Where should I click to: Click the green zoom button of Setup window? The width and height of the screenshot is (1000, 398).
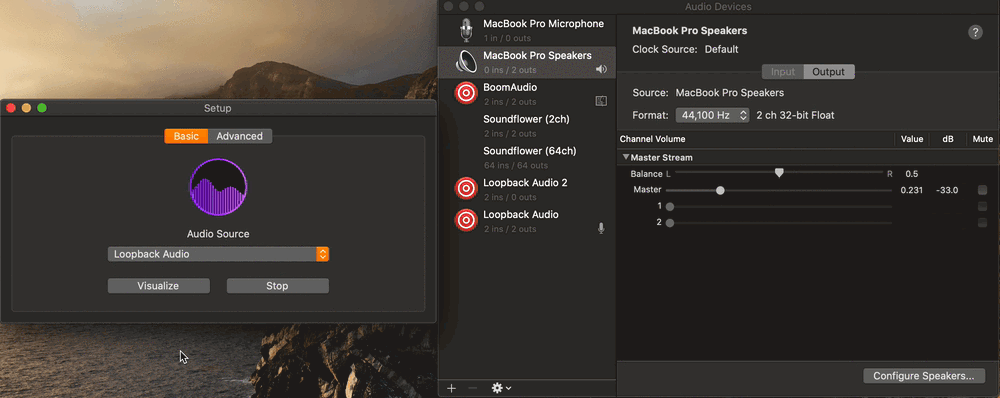point(42,108)
